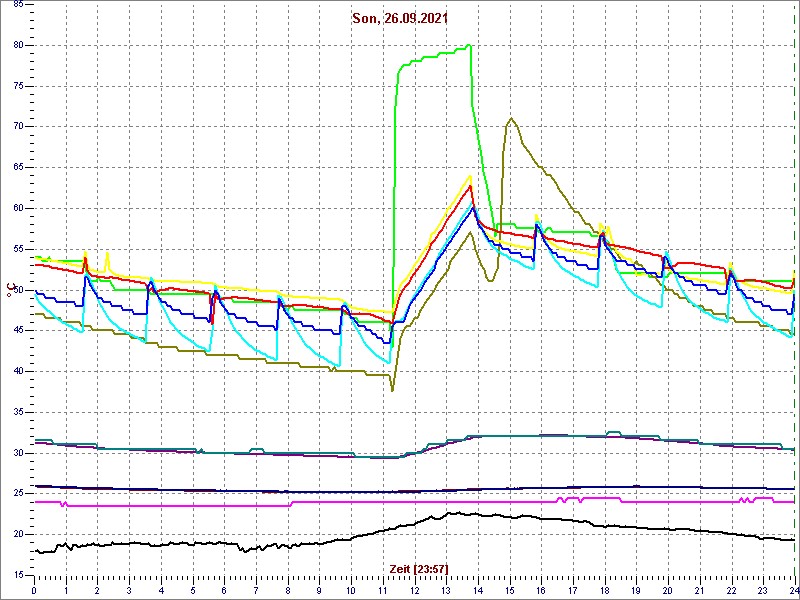Click hour "5" on the time axis
Viewport: 800px width, 600px height.
[193, 591]
